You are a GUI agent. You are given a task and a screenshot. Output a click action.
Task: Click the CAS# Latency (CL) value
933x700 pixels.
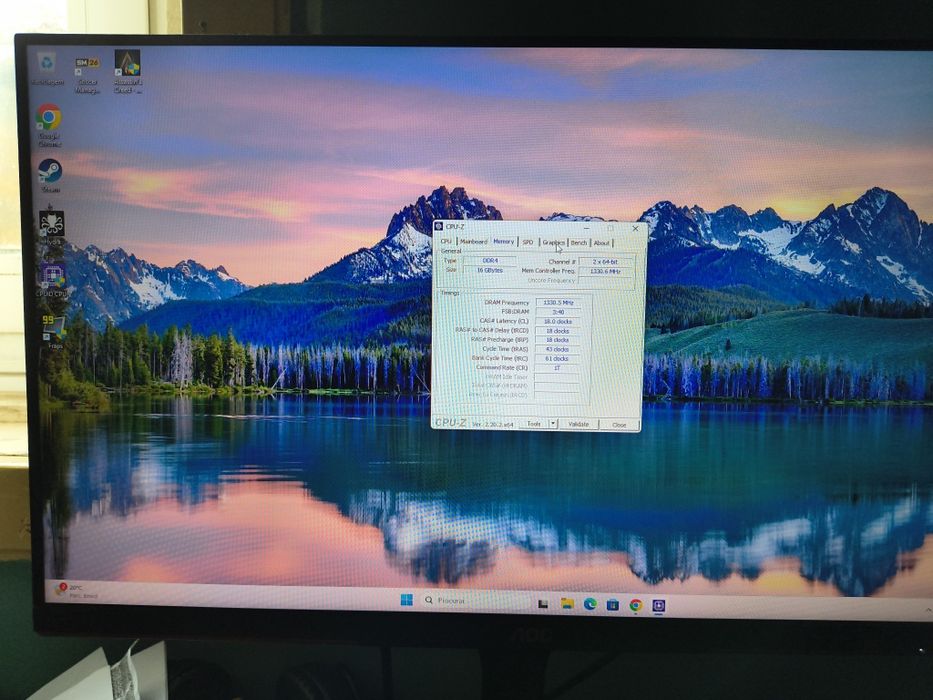[x=558, y=321]
